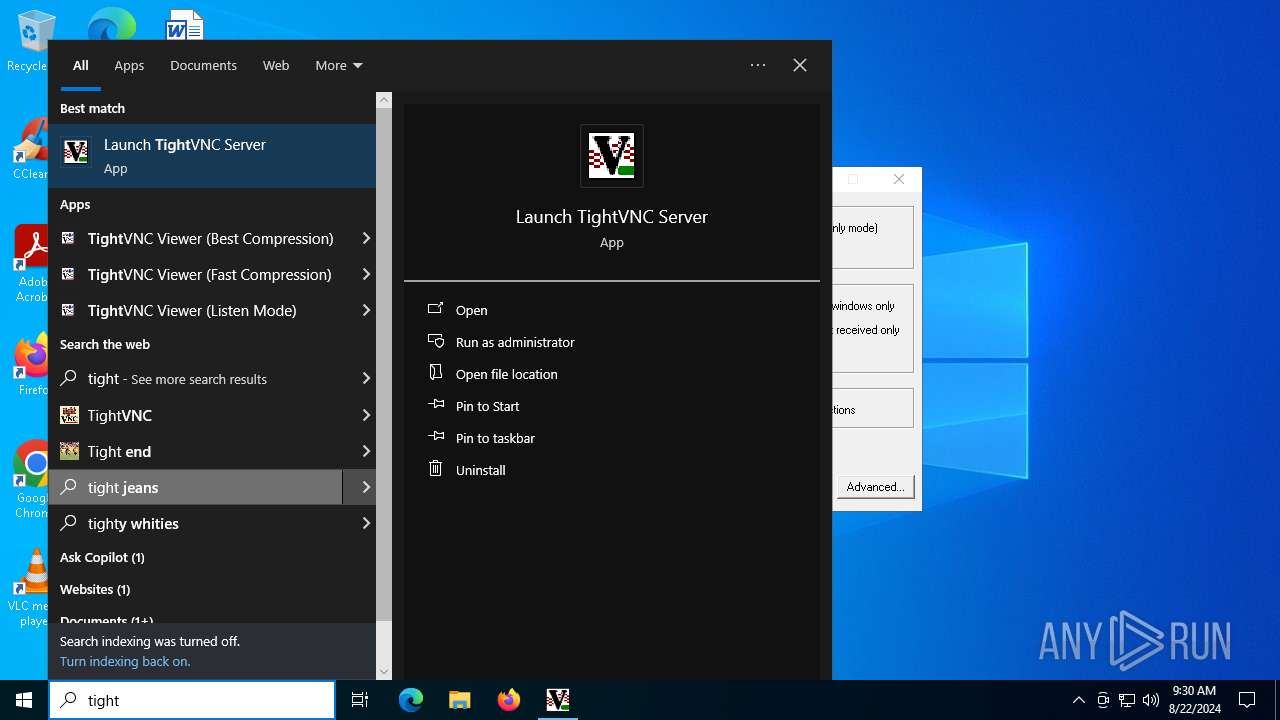Click the 'Ask Copilot (1)' section header
The width and height of the screenshot is (1280, 720).
(x=102, y=557)
